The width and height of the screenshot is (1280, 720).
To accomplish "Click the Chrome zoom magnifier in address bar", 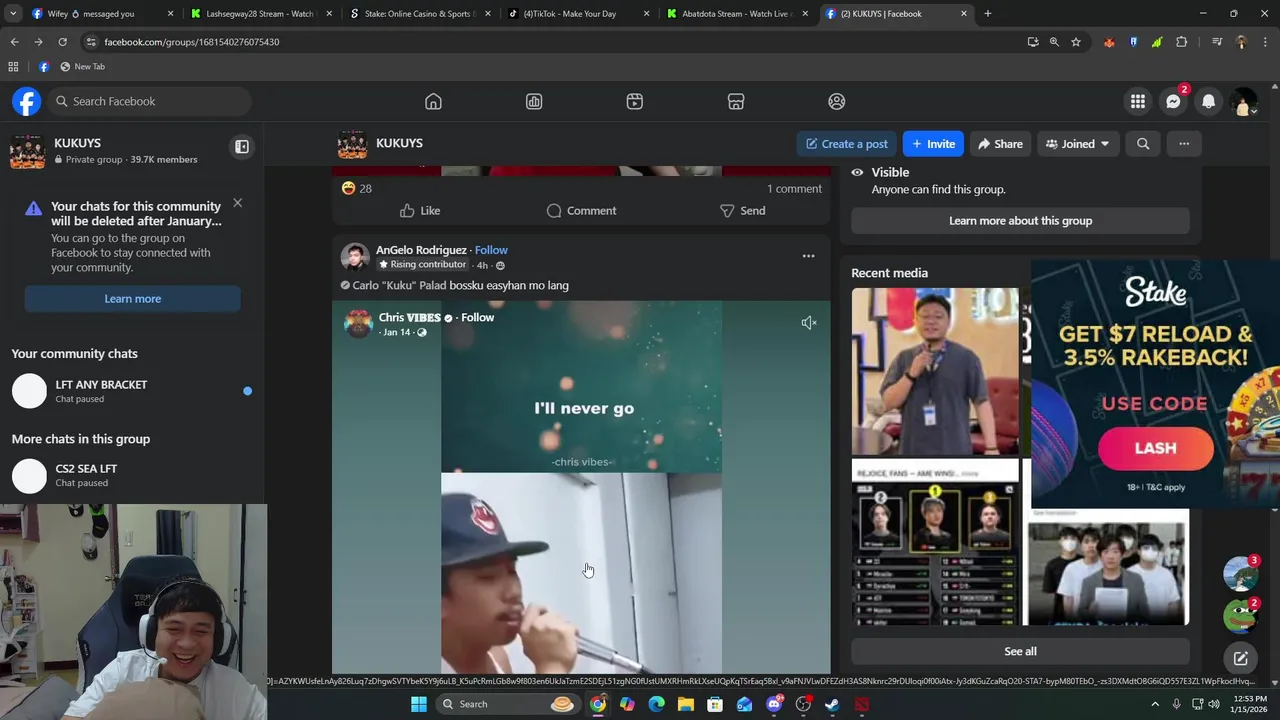I will 1054,42.
